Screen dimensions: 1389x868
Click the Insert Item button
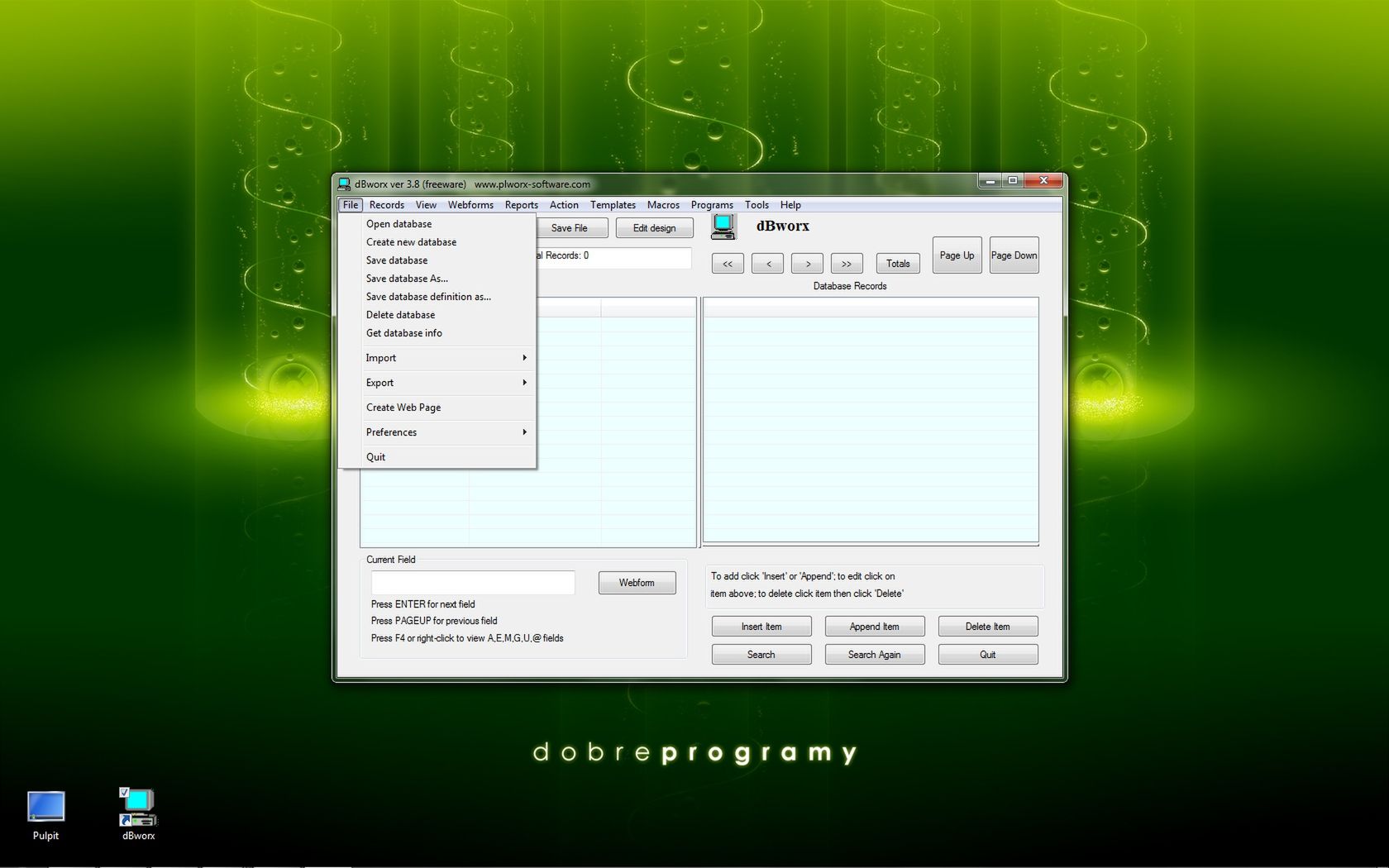pyautogui.click(x=761, y=627)
